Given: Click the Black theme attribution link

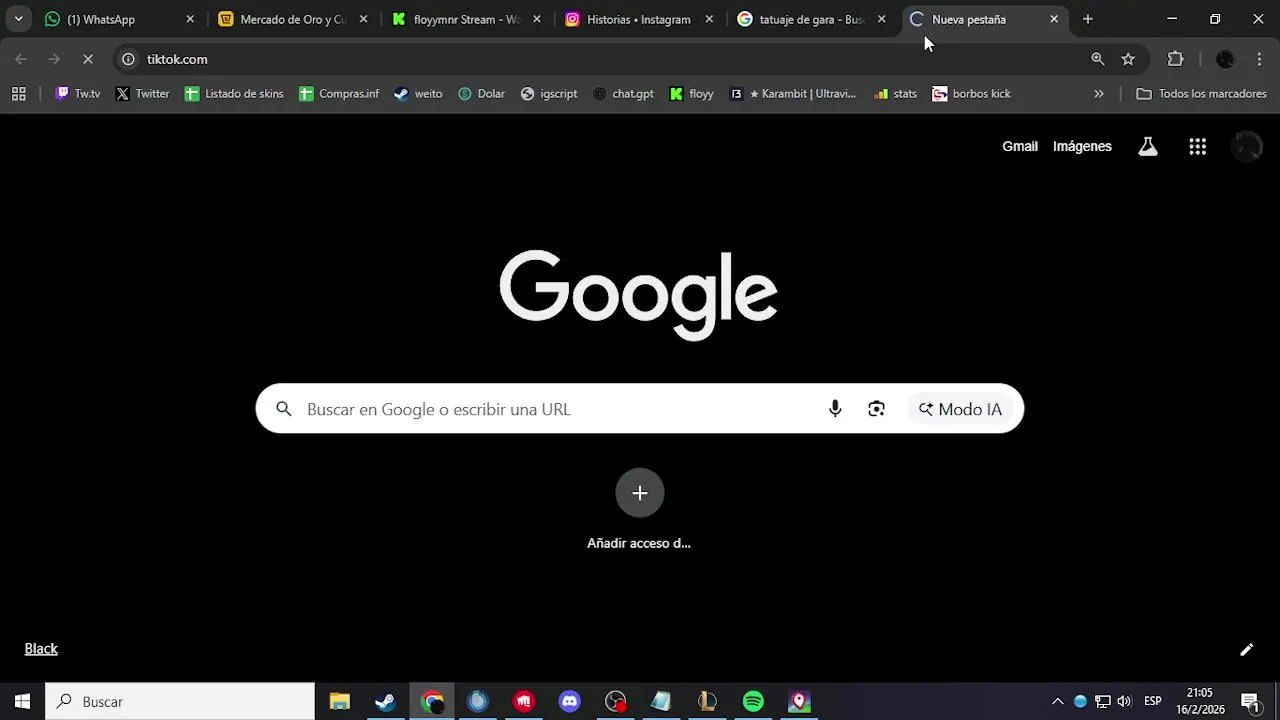Looking at the screenshot, I should coord(41,649).
